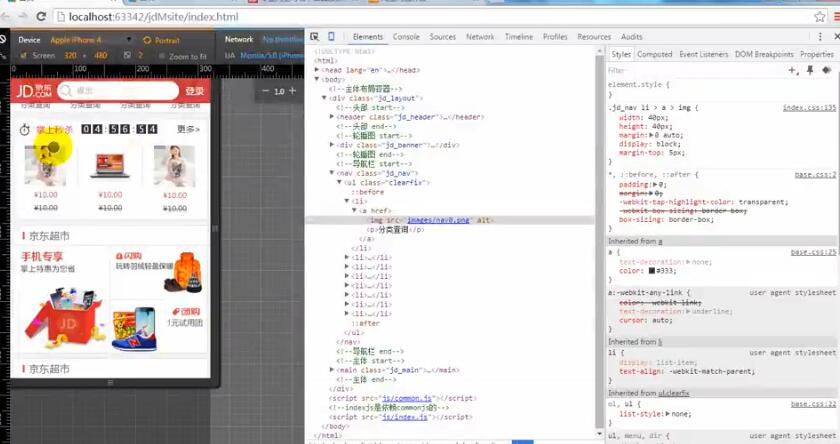Activate the inspect element picker icon
Image resolution: width=840 pixels, height=444 pixels.
click(315, 36)
